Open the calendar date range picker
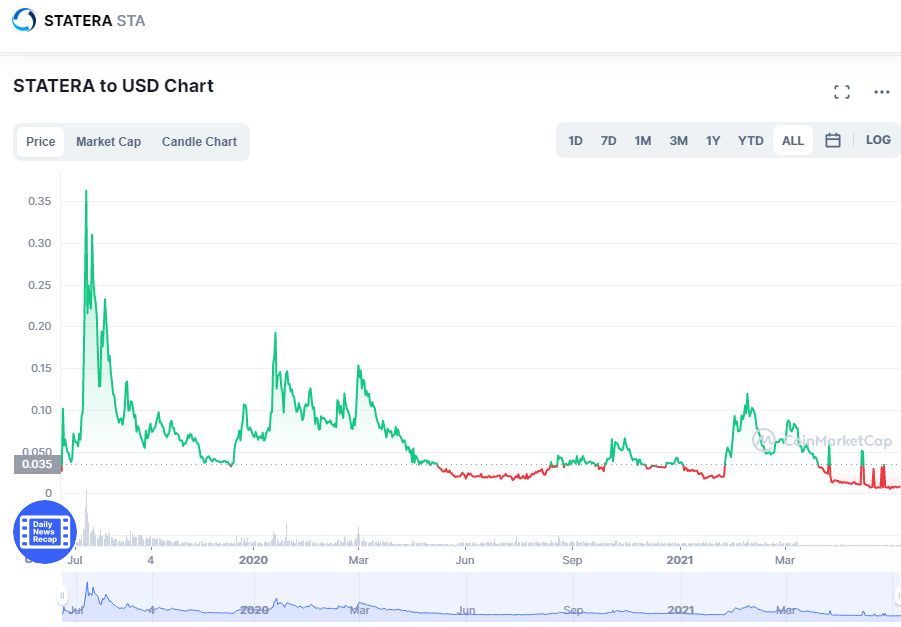The width and height of the screenshot is (901, 627). point(833,140)
